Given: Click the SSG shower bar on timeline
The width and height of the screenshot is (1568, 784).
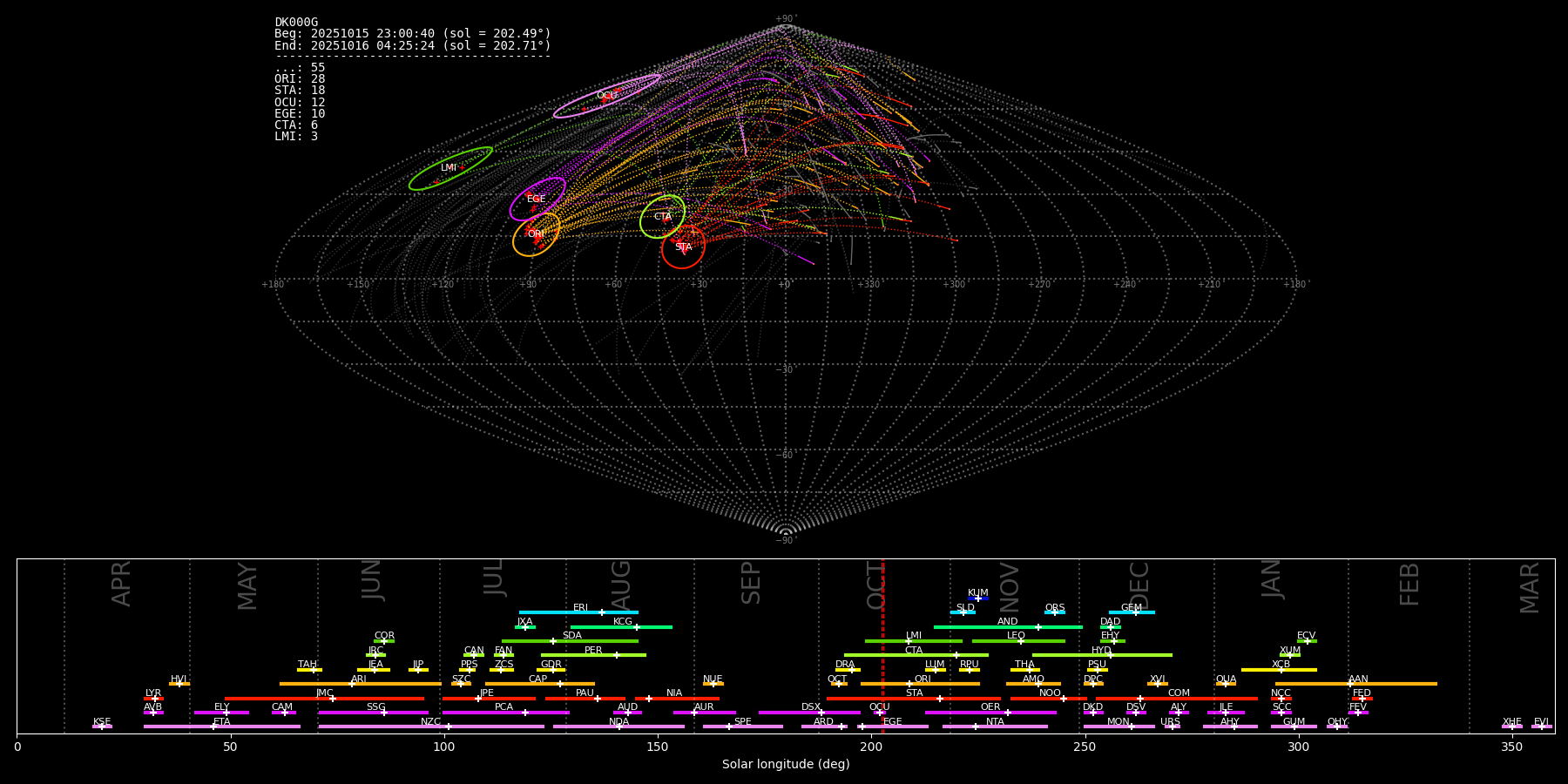Looking at the screenshot, I should click(x=374, y=713).
